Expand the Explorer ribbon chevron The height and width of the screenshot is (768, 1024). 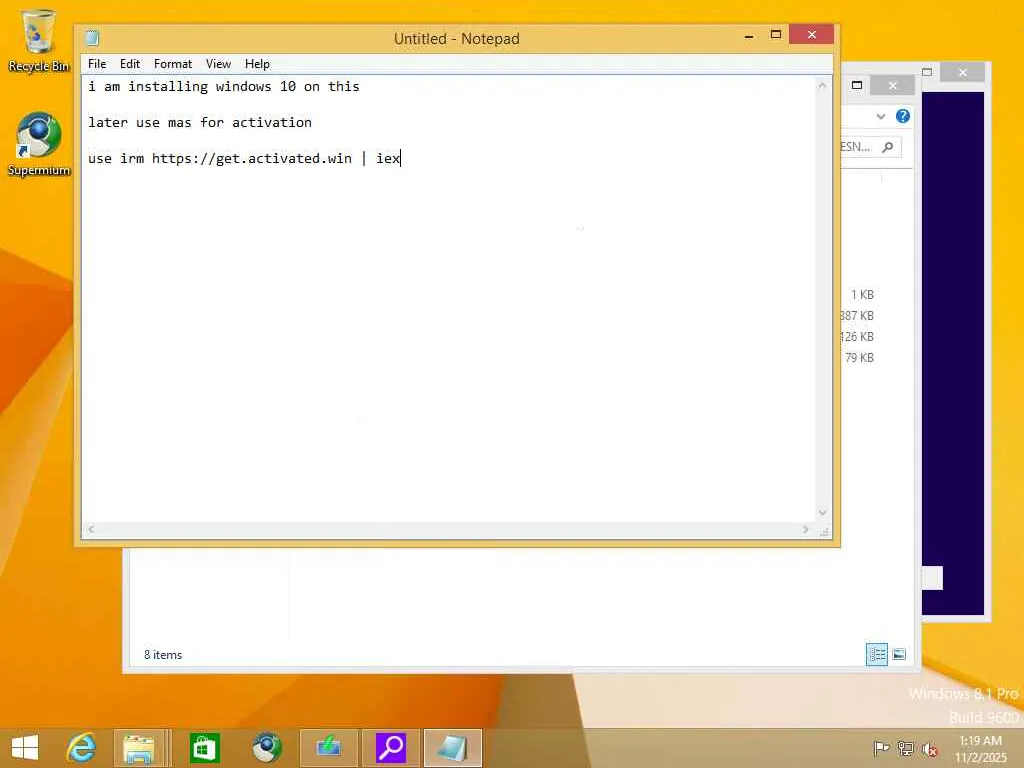881,116
